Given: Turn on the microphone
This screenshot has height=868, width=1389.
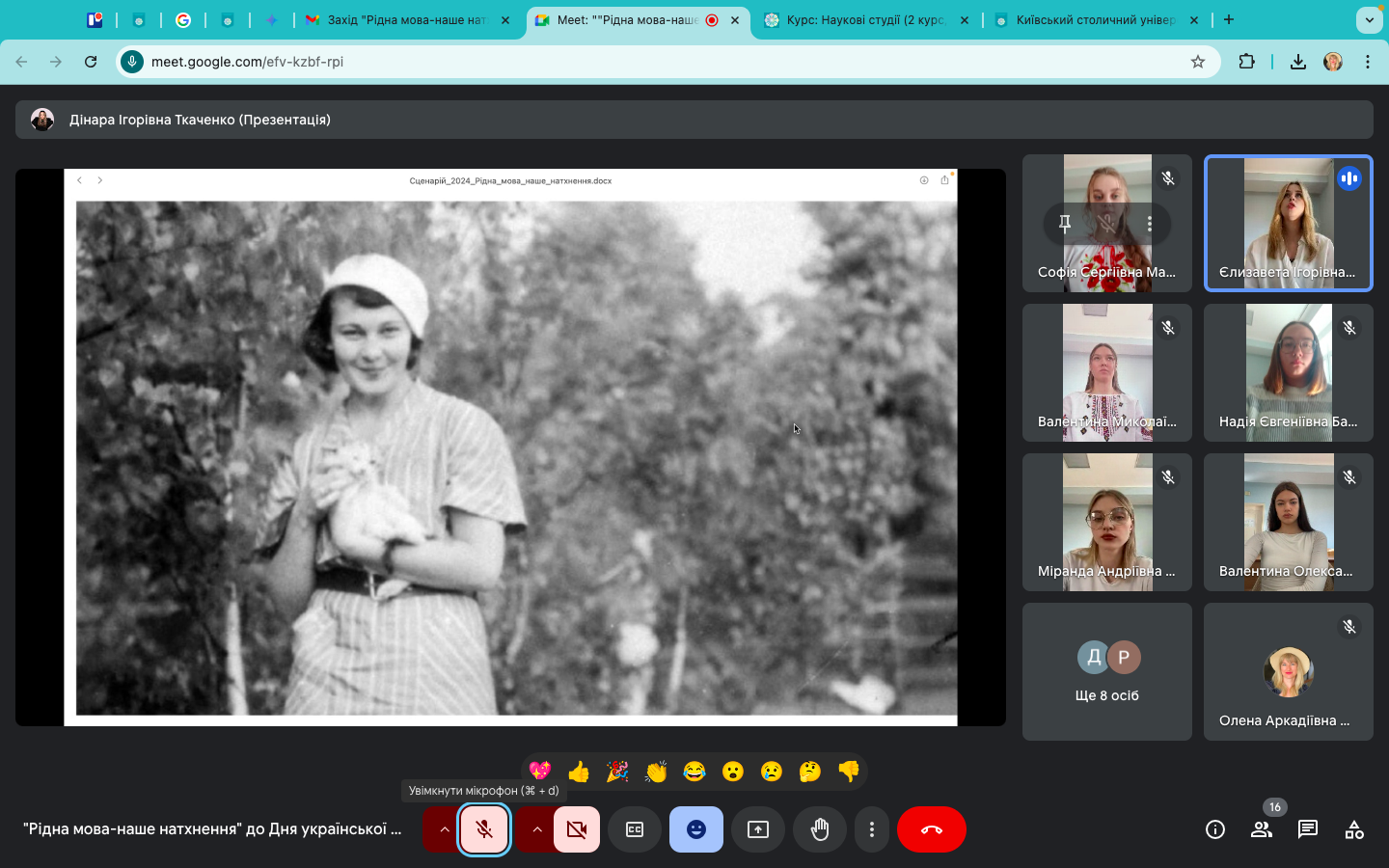Looking at the screenshot, I should (x=484, y=829).
